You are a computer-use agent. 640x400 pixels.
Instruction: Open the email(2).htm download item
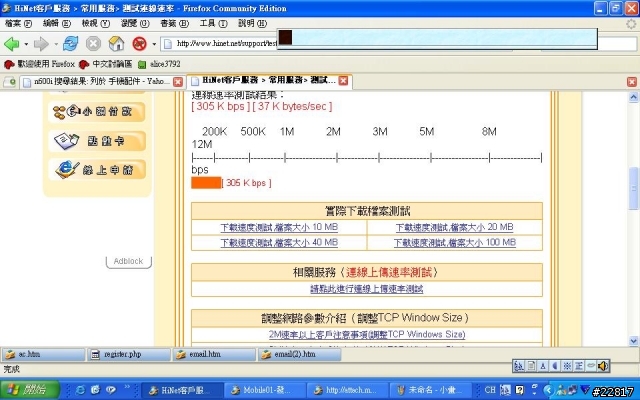tap(299, 354)
